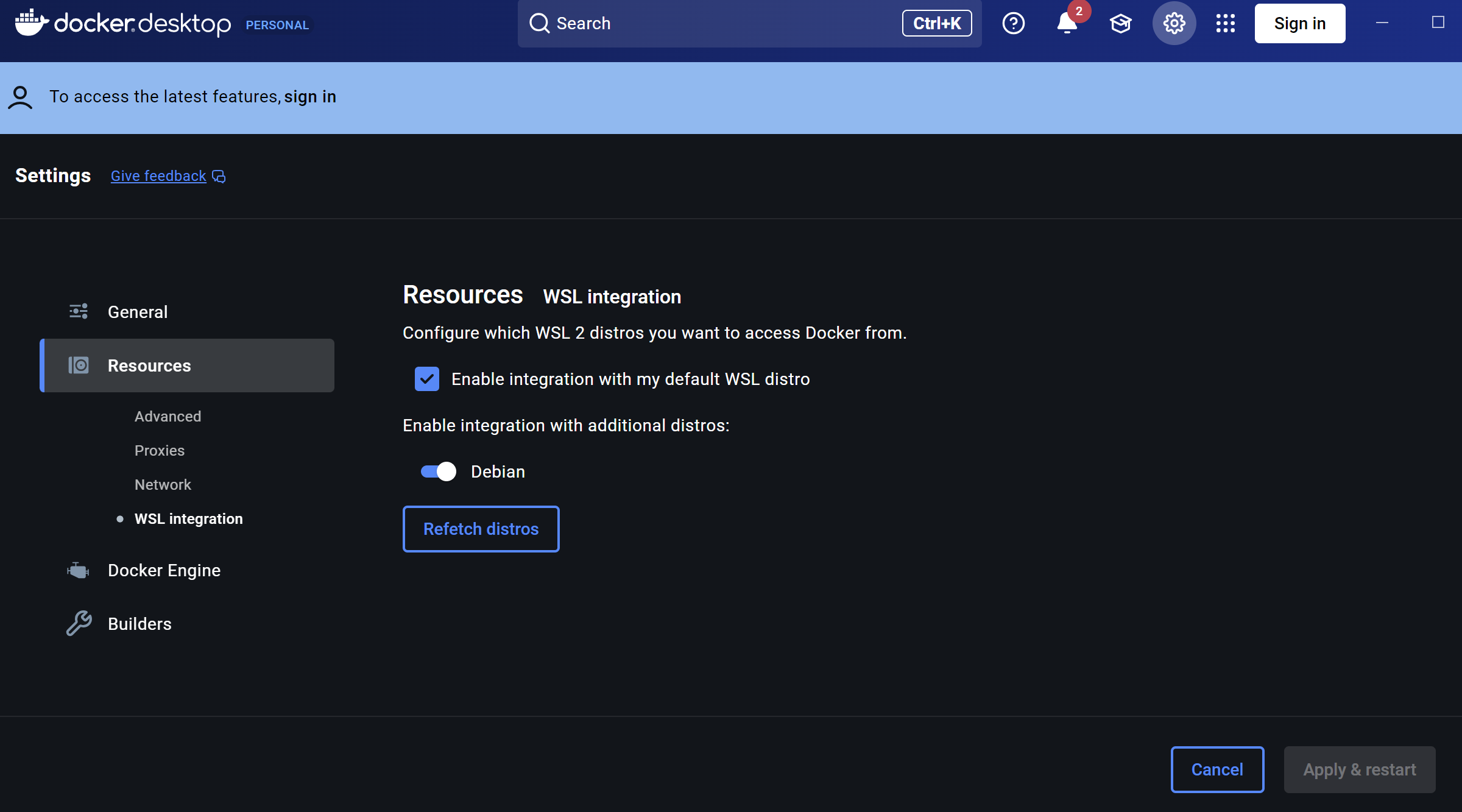Image resolution: width=1462 pixels, height=812 pixels.
Task: Click the Search input field
Action: pos(750,23)
